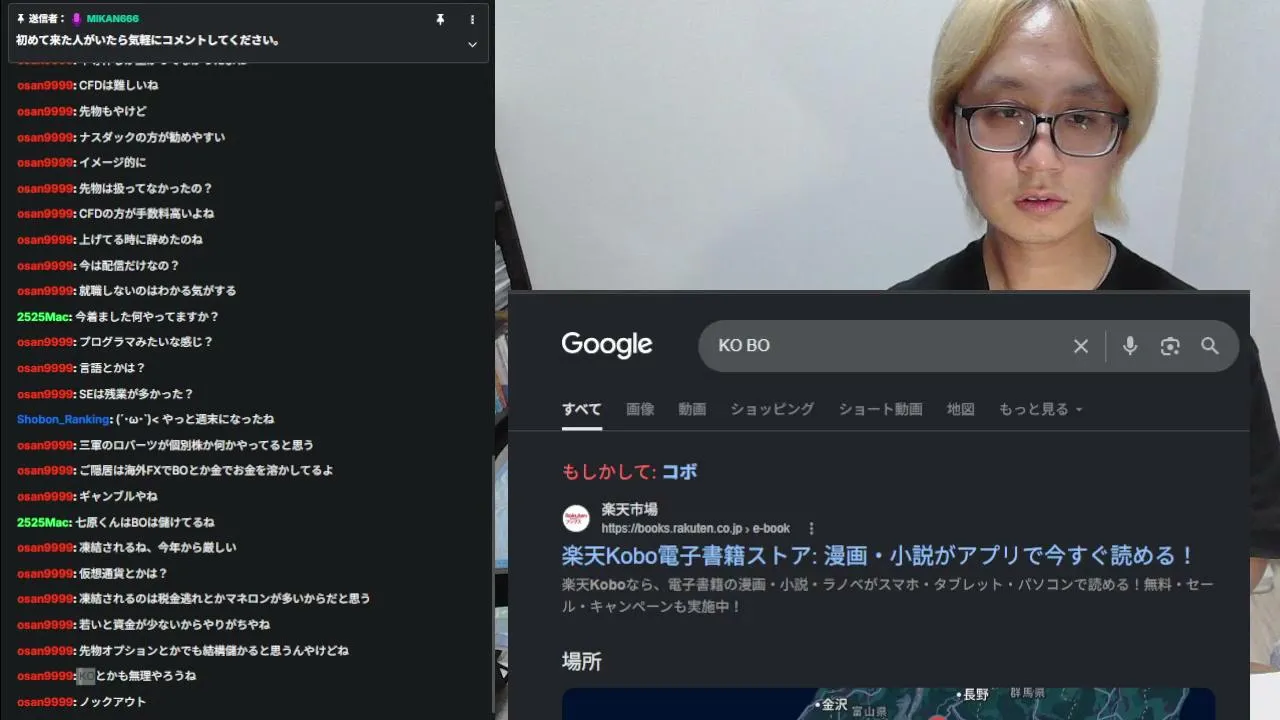
Task: Click the chat message "就職しないのはわかる気がする"
Action: tap(158, 291)
